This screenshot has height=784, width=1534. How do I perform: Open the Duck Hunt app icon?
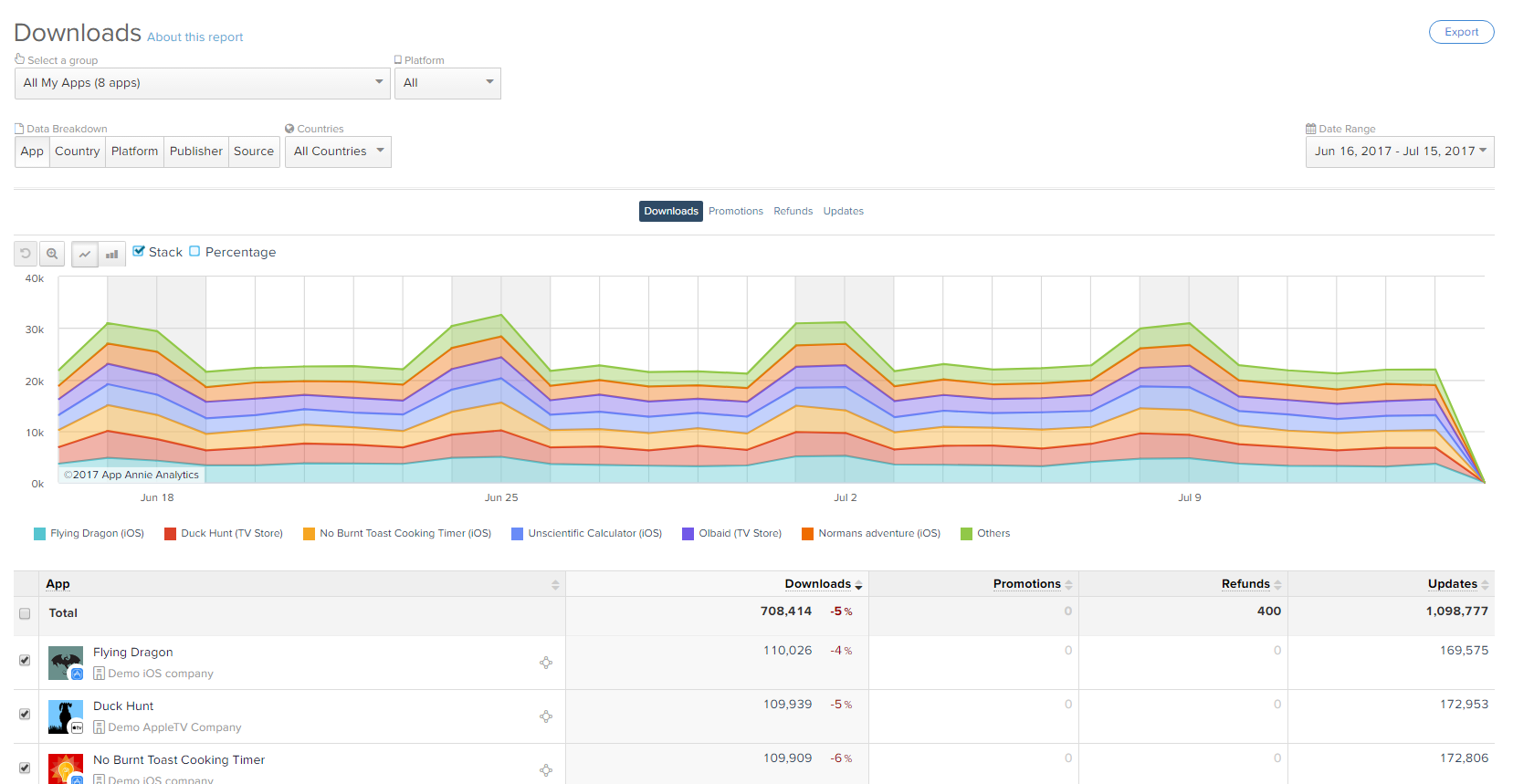(x=66, y=717)
